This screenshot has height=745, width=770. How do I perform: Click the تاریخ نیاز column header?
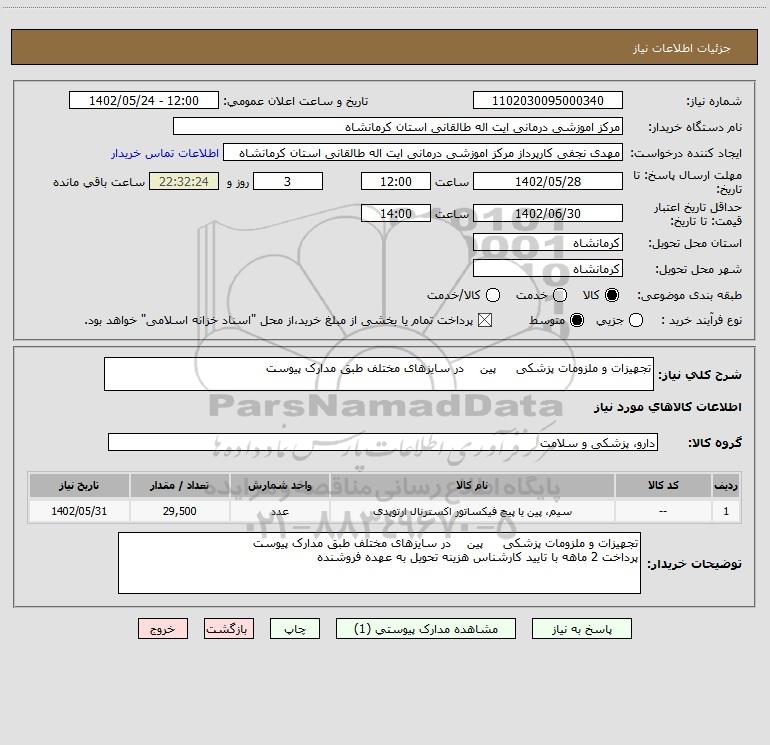point(79,485)
